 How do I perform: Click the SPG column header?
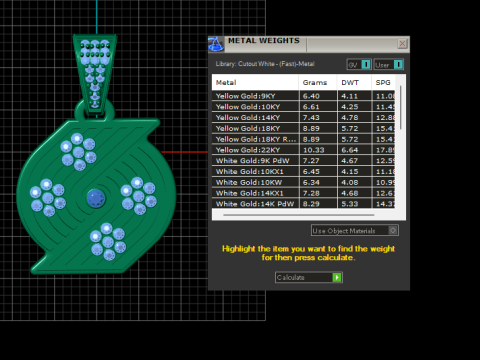point(383,82)
